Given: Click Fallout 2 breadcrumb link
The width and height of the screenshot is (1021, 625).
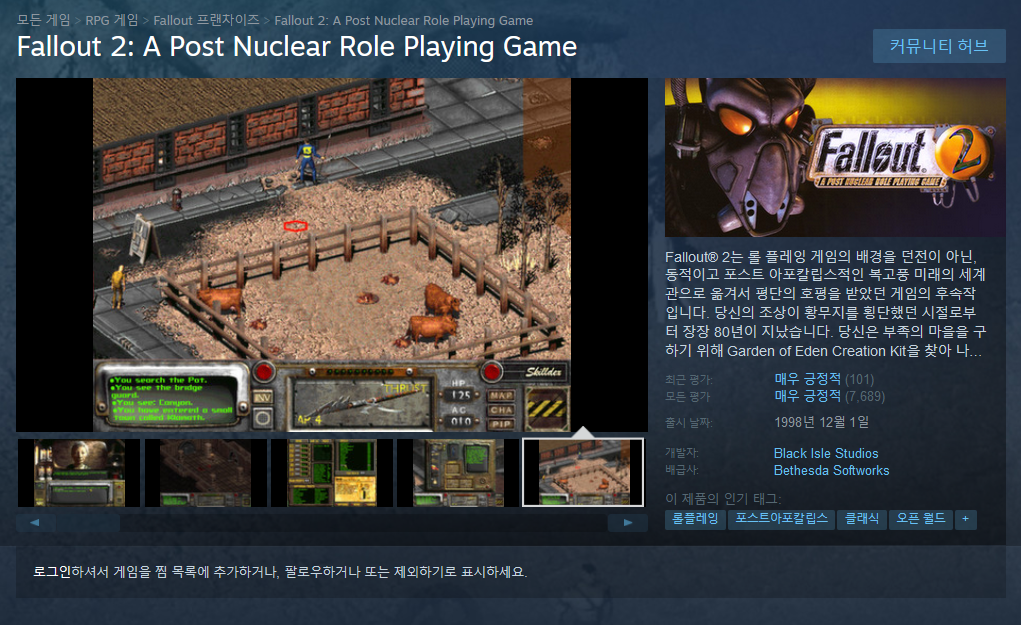Looking at the screenshot, I should 404,20.
